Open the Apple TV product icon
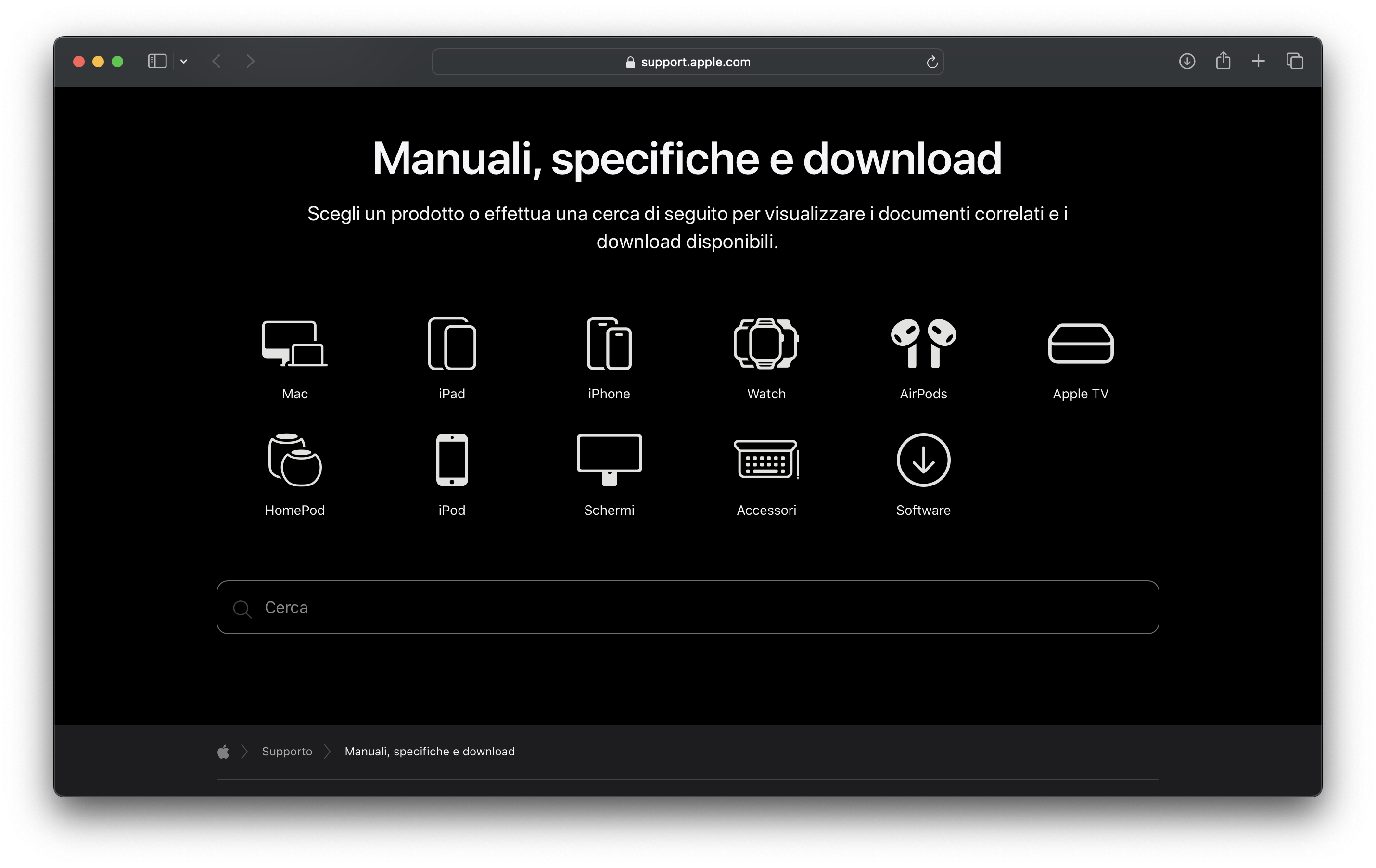The width and height of the screenshot is (1376, 868). (x=1081, y=344)
